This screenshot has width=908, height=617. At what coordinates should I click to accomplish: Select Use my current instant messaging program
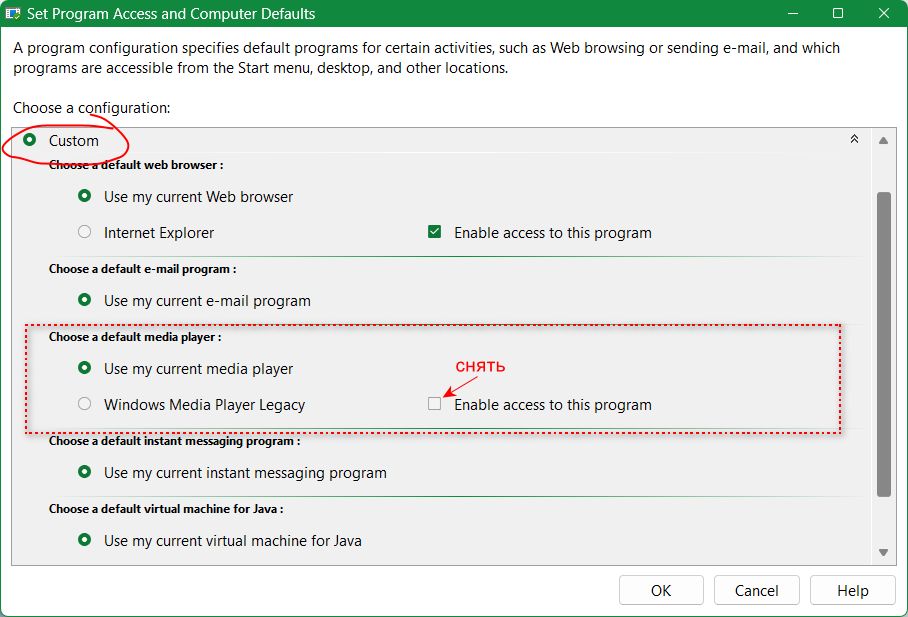pyautogui.click(x=85, y=472)
